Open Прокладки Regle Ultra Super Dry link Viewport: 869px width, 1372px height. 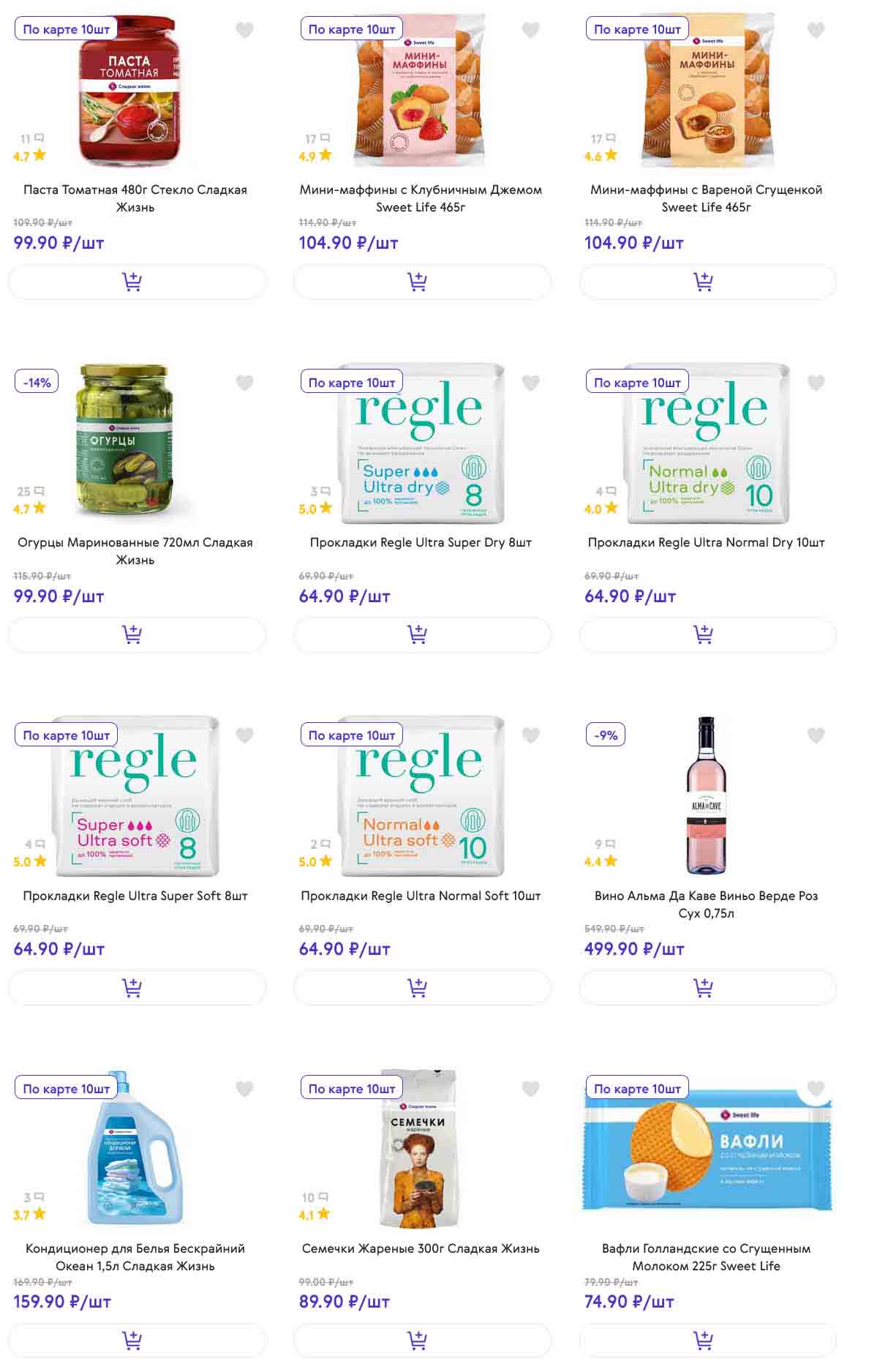[x=421, y=542]
